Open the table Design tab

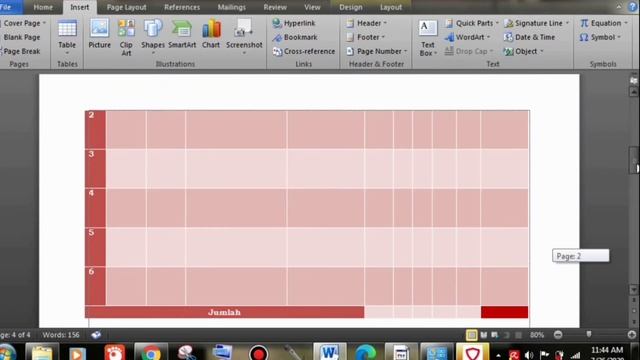[x=351, y=7]
